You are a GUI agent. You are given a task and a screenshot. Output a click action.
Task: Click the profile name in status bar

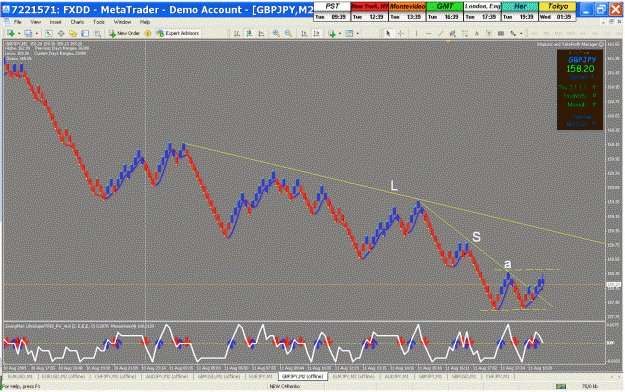[x=285, y=386]
